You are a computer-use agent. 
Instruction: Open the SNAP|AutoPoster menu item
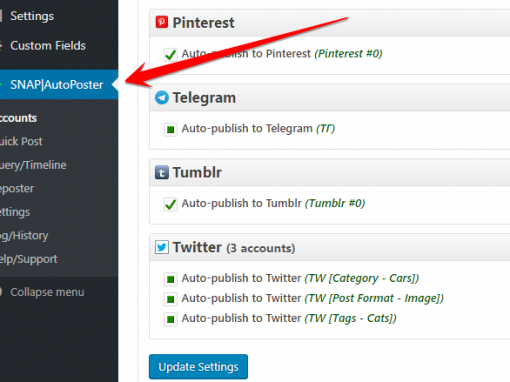click(59, 84)
